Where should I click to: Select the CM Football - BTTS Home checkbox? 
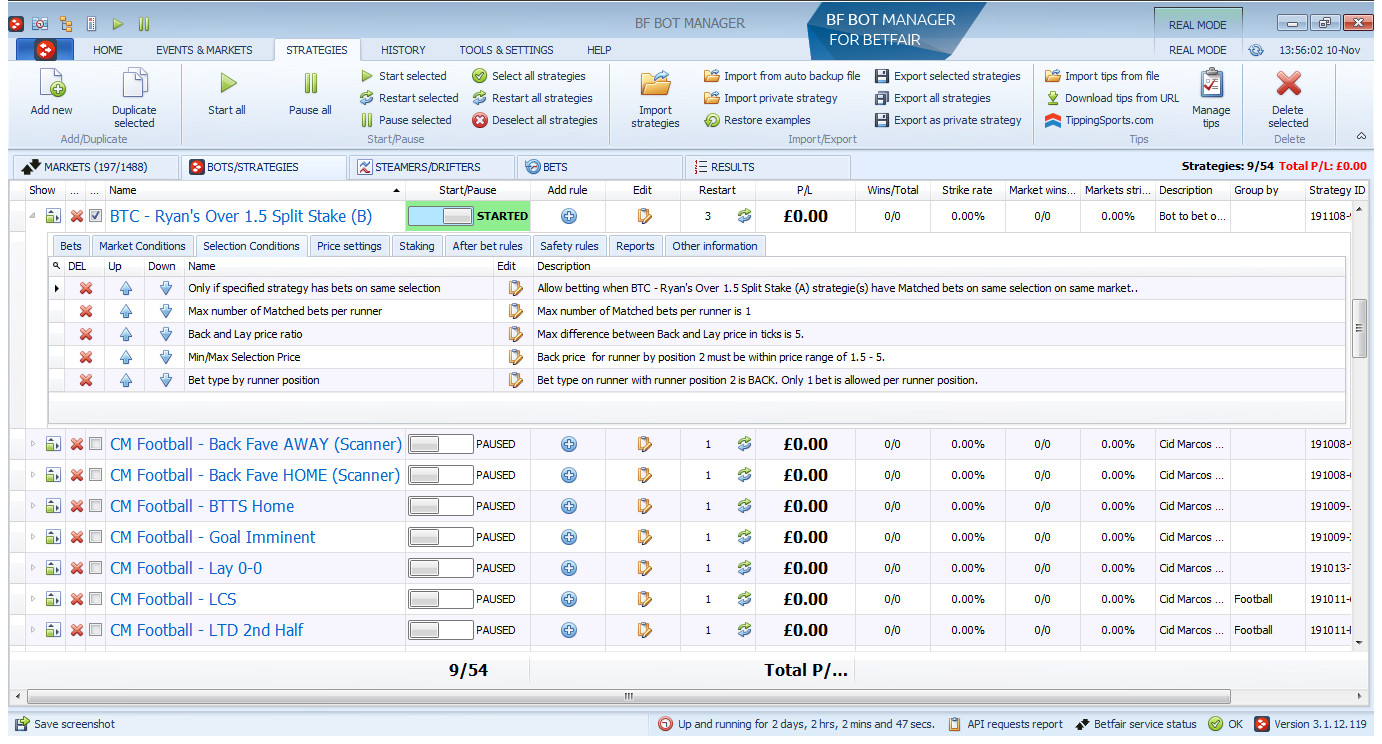coord(95,506)
